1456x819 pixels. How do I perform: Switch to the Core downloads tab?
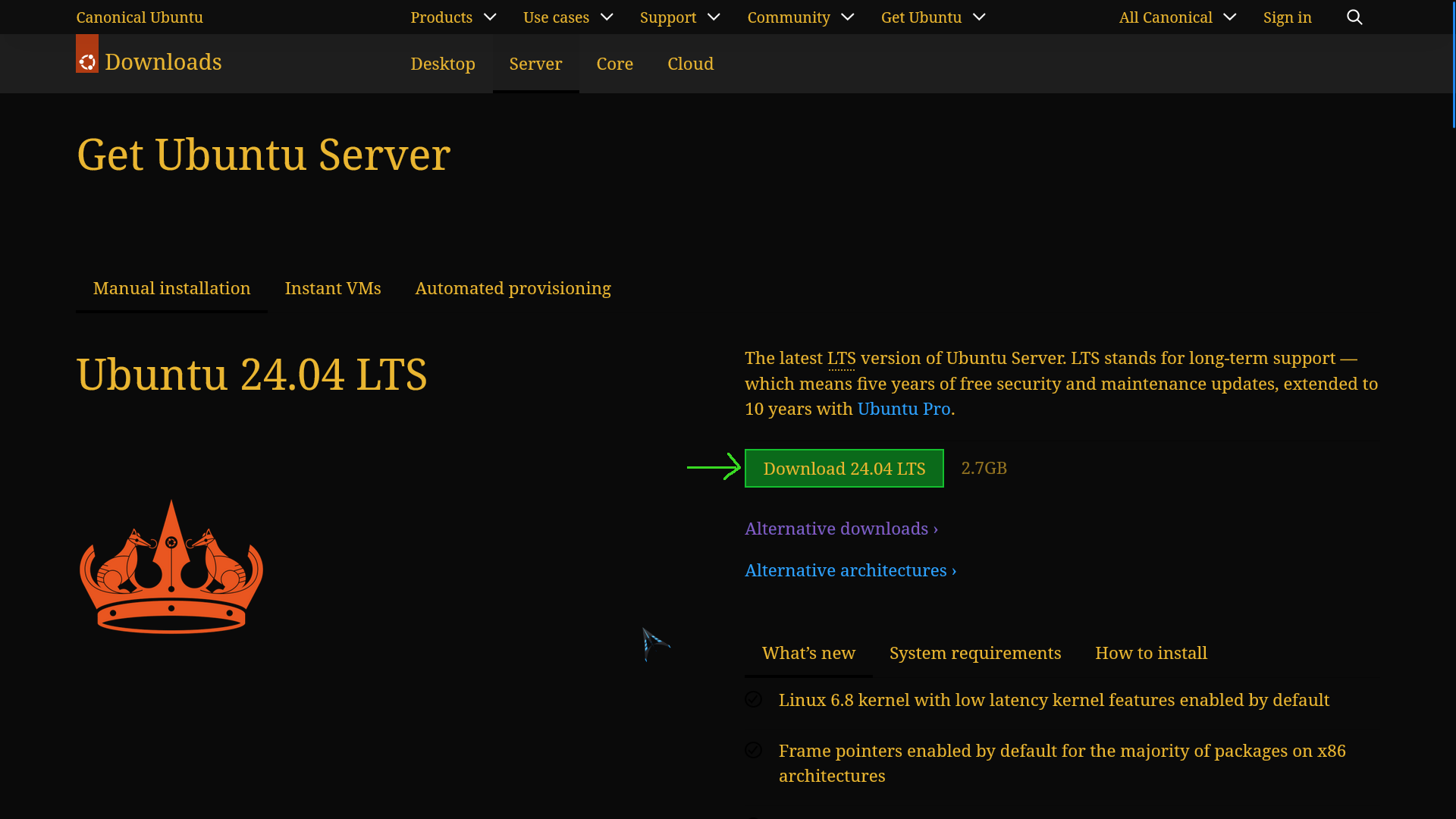click(614, 64)
